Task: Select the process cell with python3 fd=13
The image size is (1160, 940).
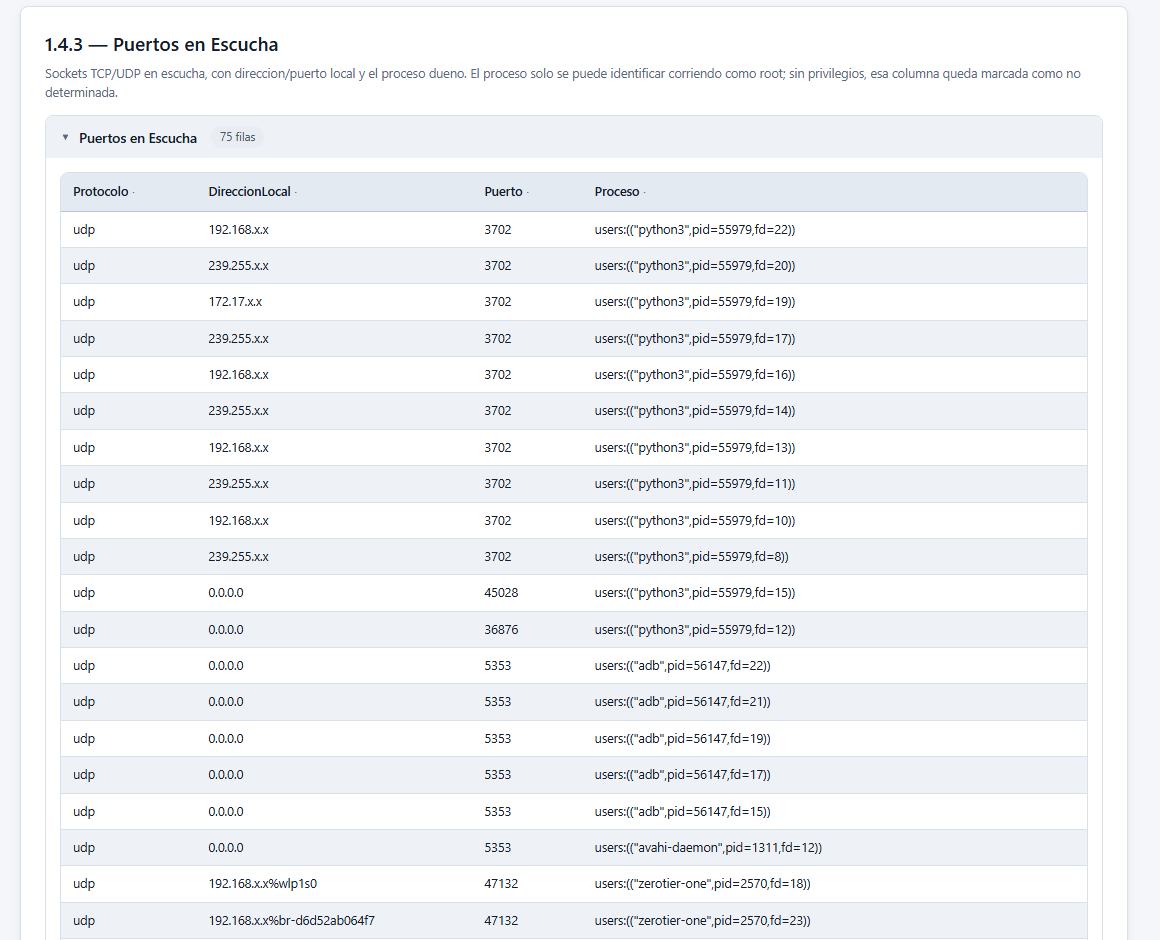Action: tap(695, 447)
